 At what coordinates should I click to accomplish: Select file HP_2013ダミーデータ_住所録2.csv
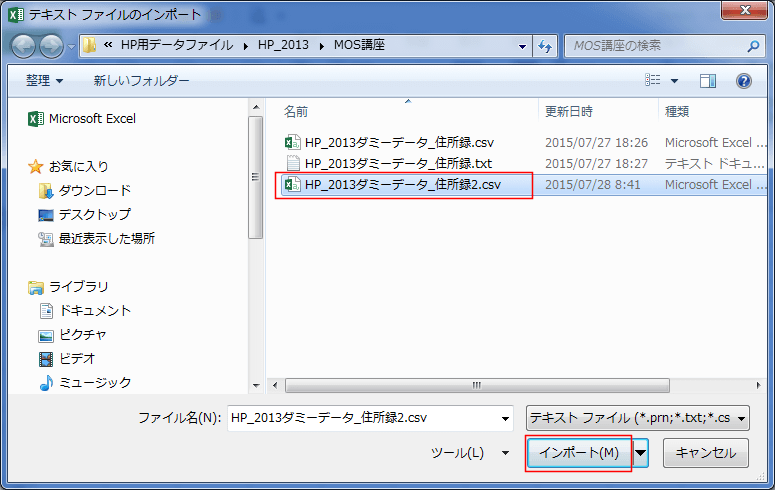click(403, 184)
